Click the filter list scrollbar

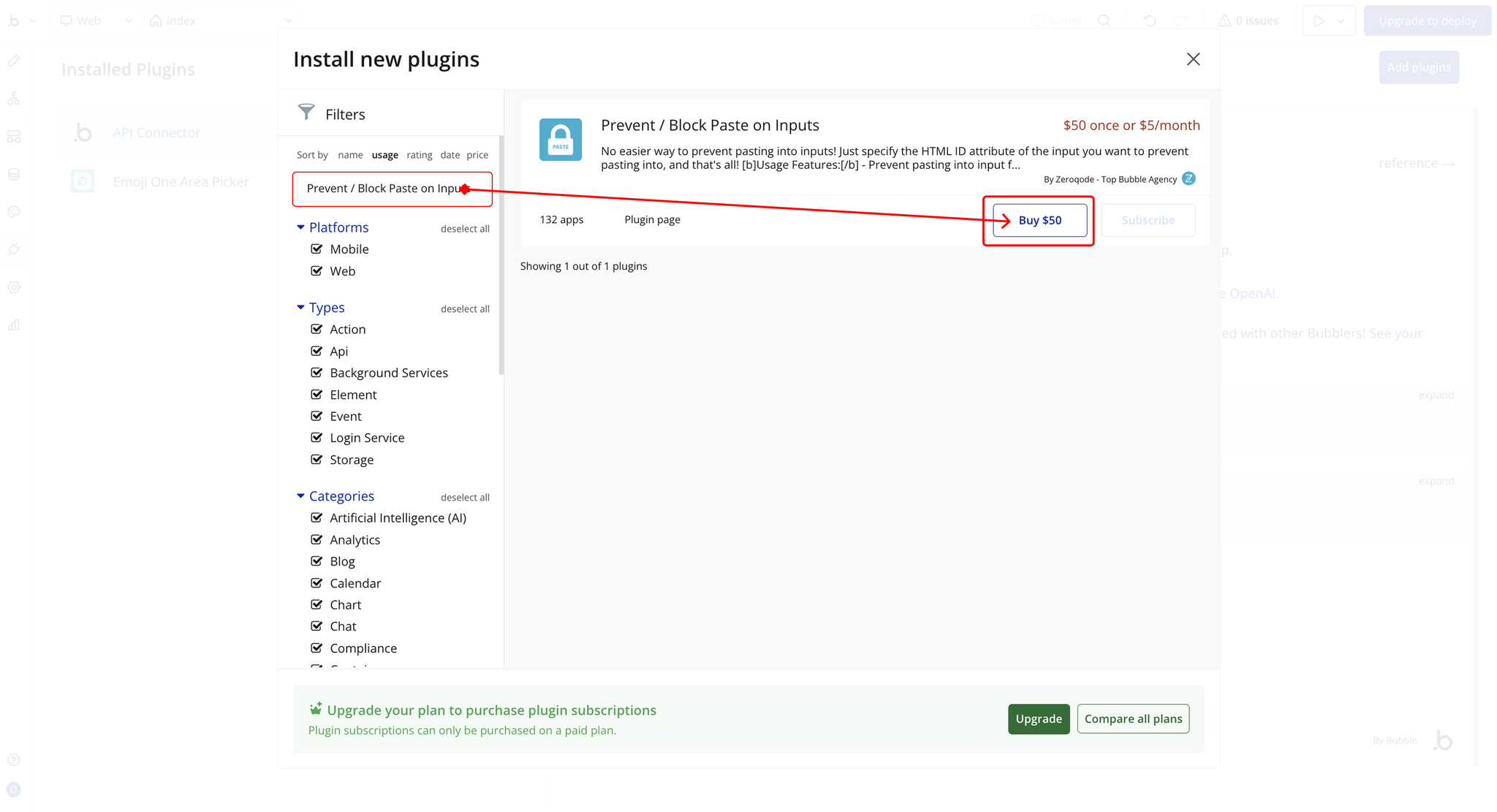(501, 256)
